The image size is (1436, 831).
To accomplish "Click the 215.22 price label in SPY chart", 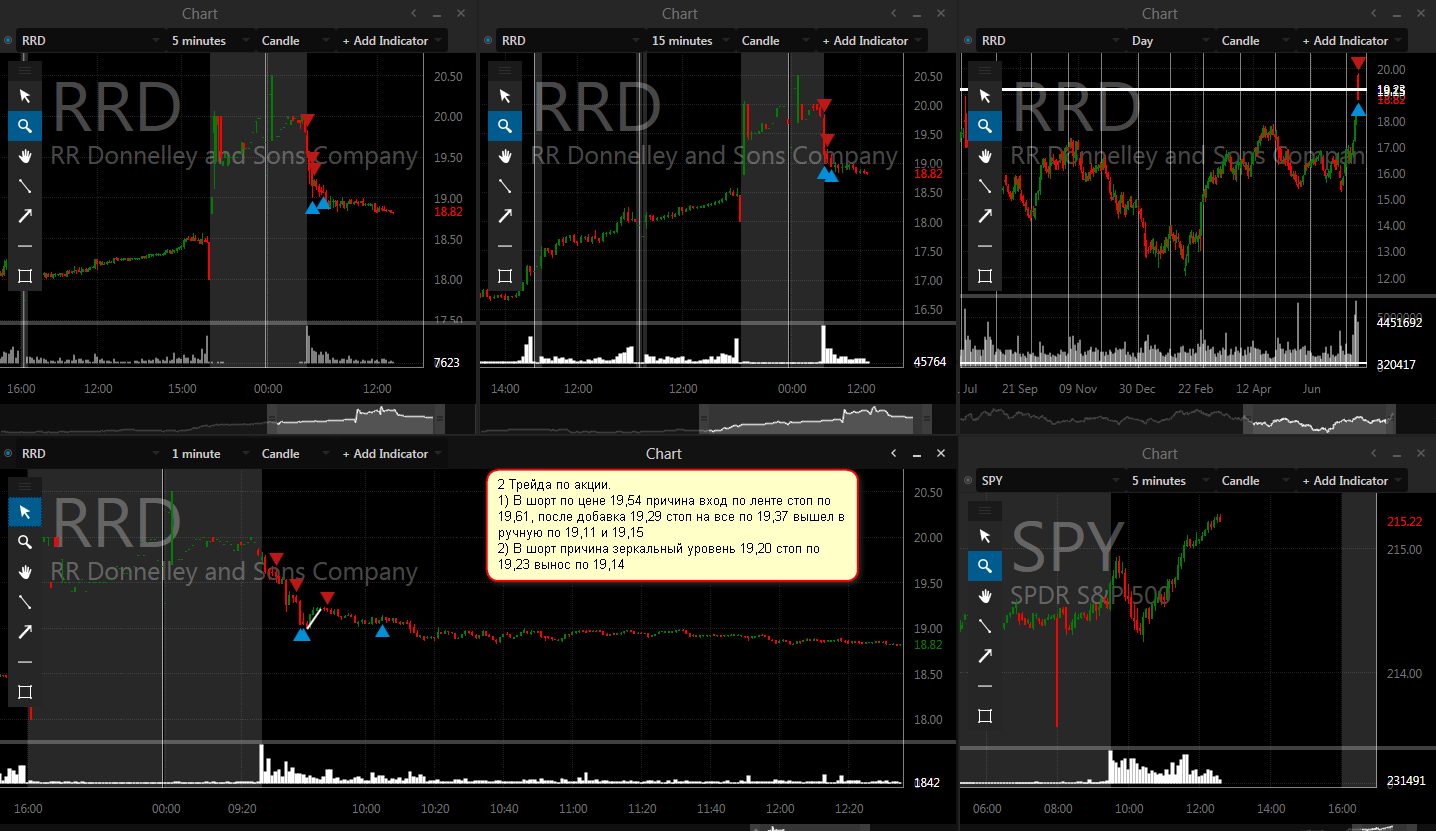I will (1403, 522).
